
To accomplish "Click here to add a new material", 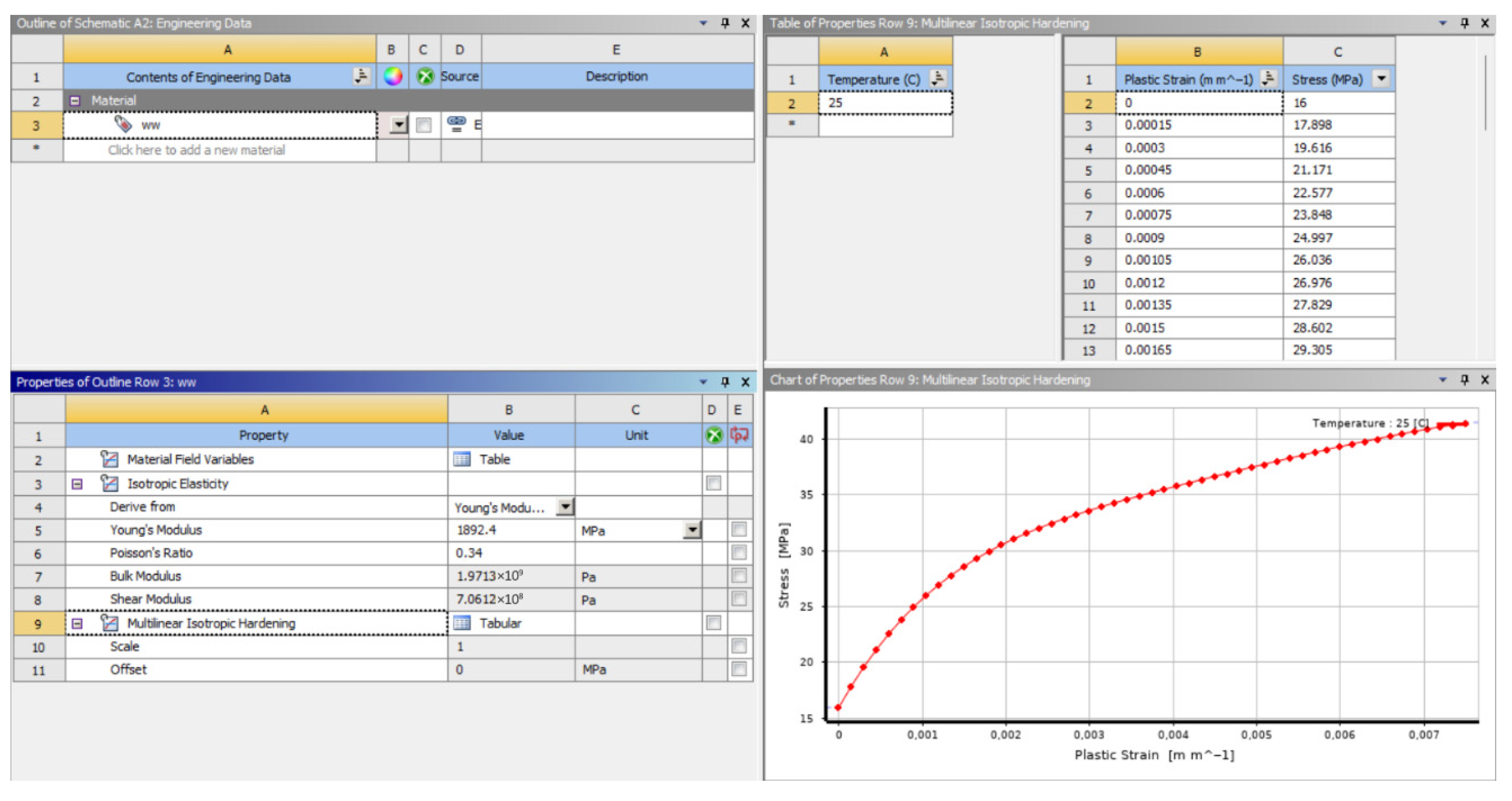I will (x=196, y=150).
